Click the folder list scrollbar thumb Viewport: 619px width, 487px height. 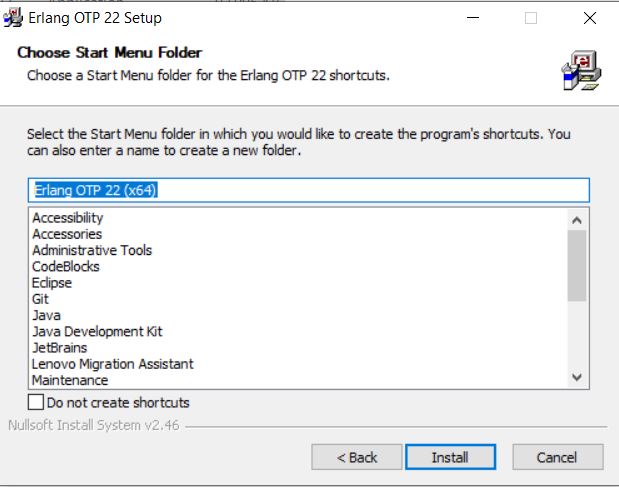coord(577,266)
